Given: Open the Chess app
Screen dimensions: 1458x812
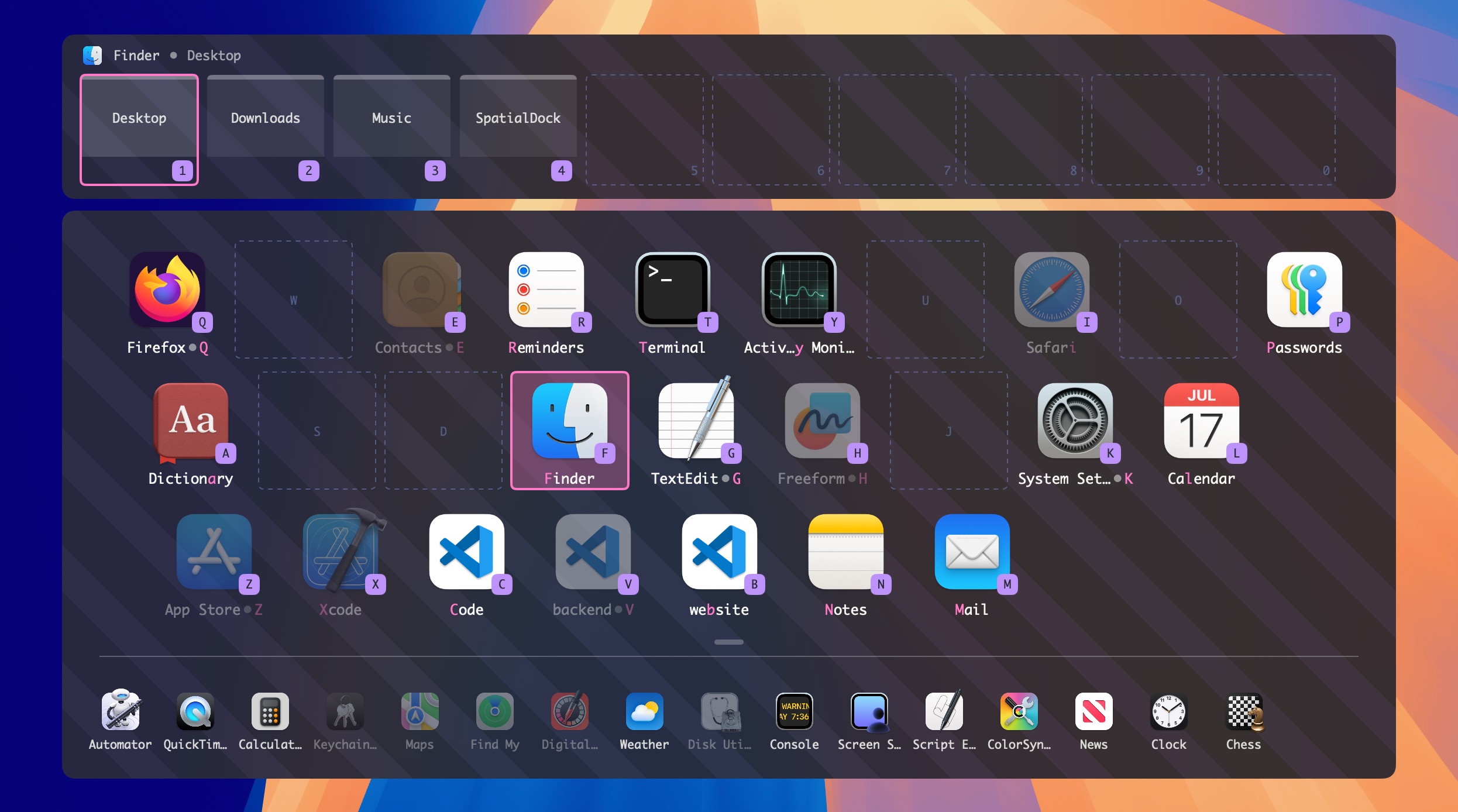Looking at the screenshot, I should [x=1245, y=711].
